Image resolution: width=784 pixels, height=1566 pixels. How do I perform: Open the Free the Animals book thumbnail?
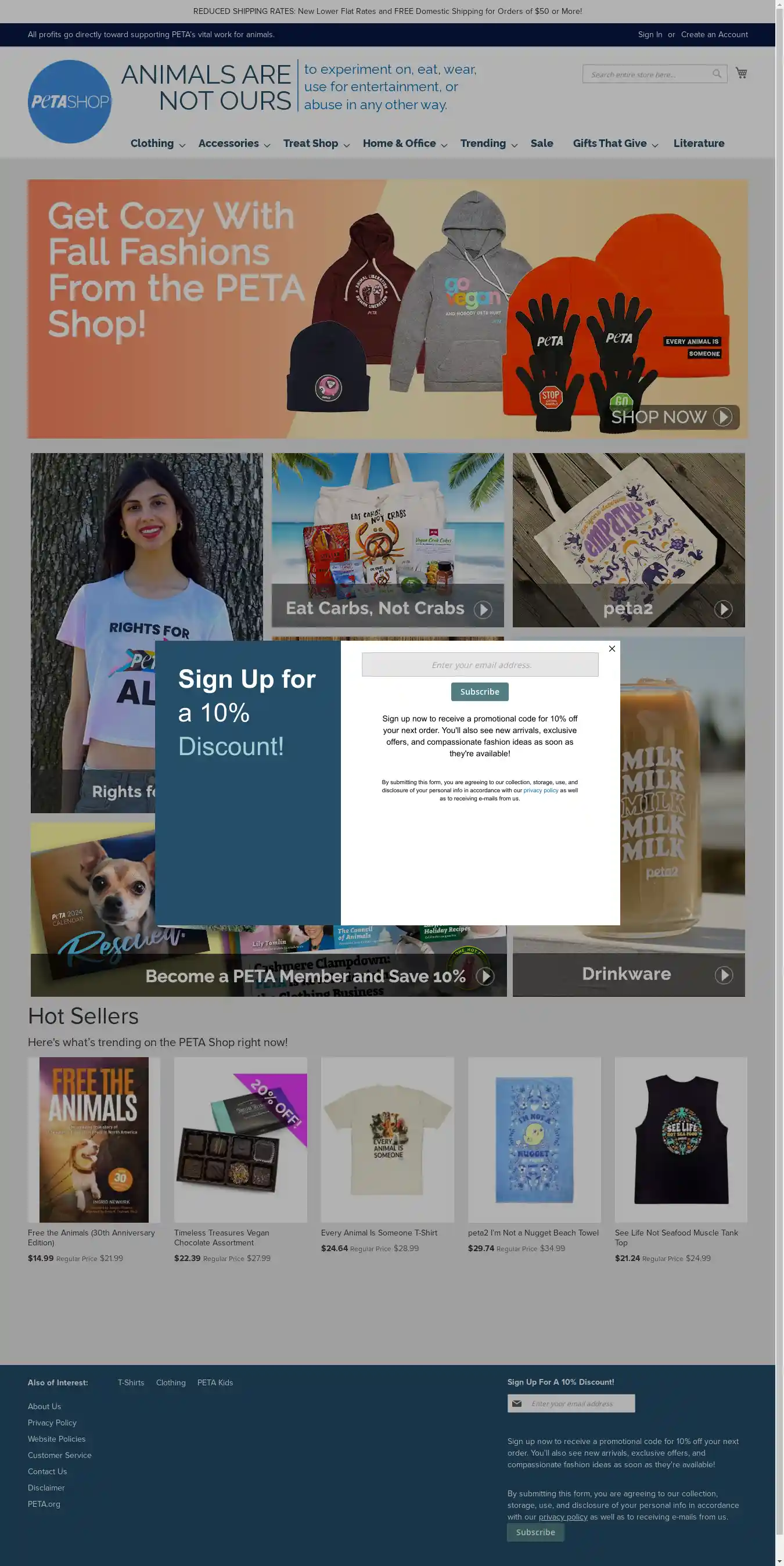click(x=93, y=1140)
